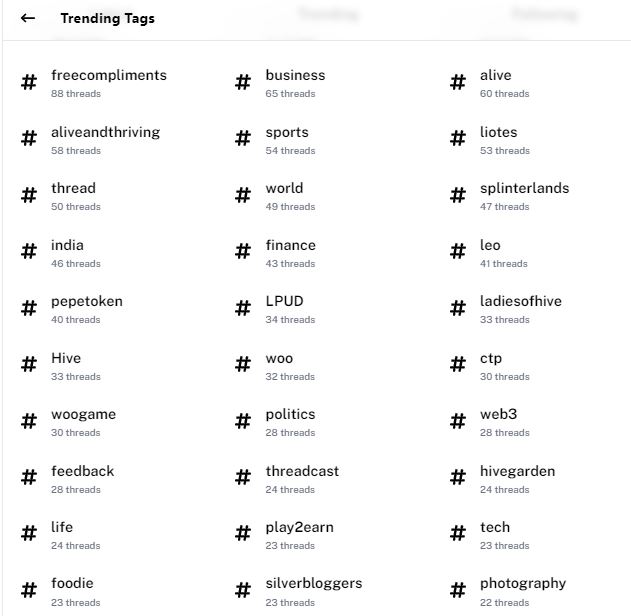Open the silverbloggers tag
Viewport: 631px width, 616px height.
314,584
